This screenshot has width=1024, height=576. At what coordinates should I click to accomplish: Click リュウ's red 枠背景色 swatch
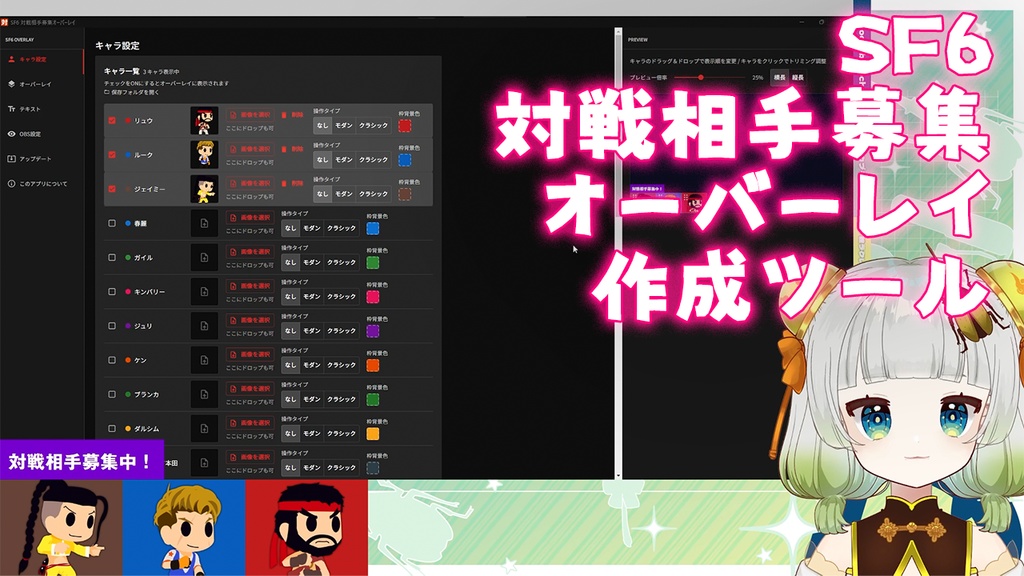tap(405, 124)
